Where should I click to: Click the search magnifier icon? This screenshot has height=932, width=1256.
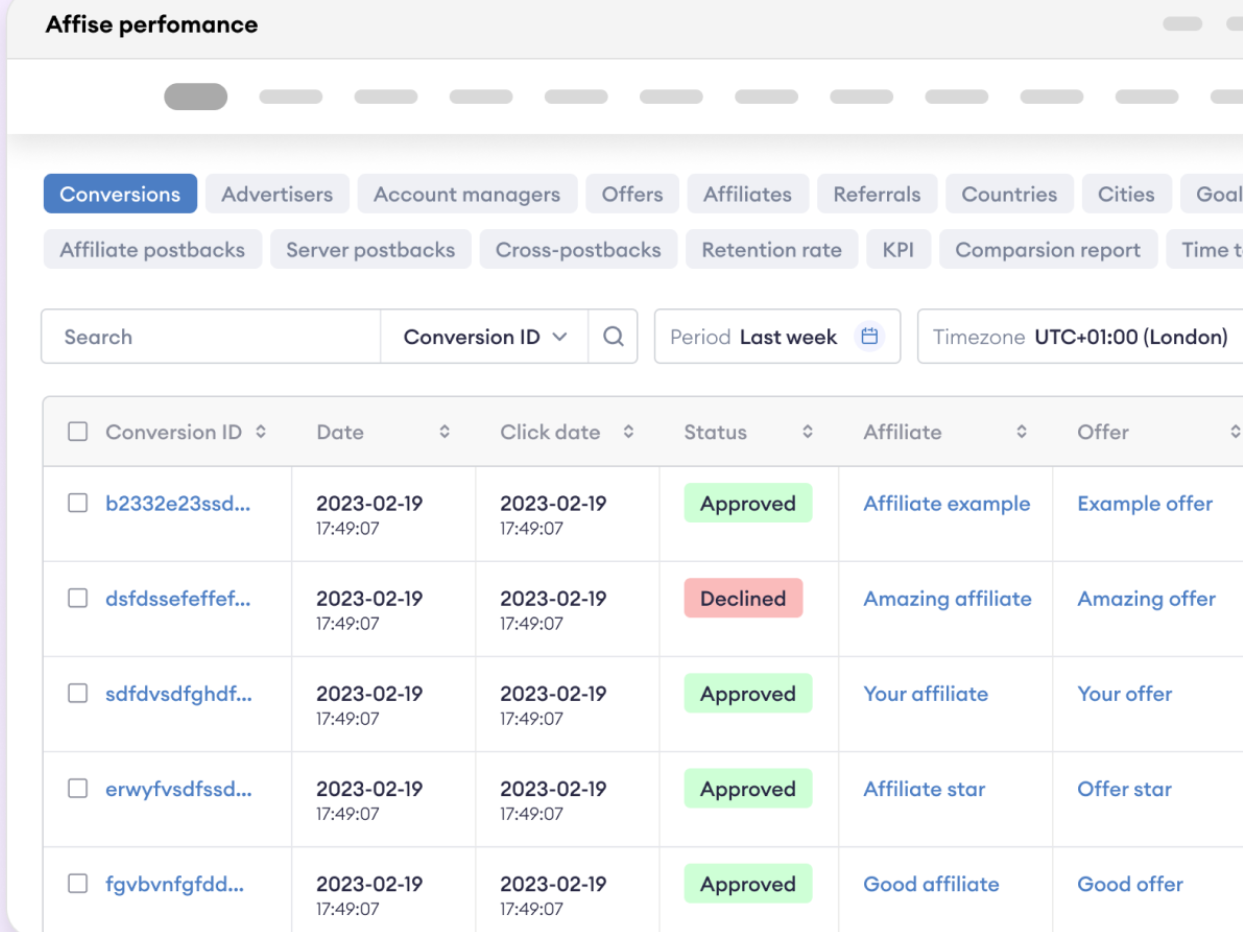[x=613, y=337]
